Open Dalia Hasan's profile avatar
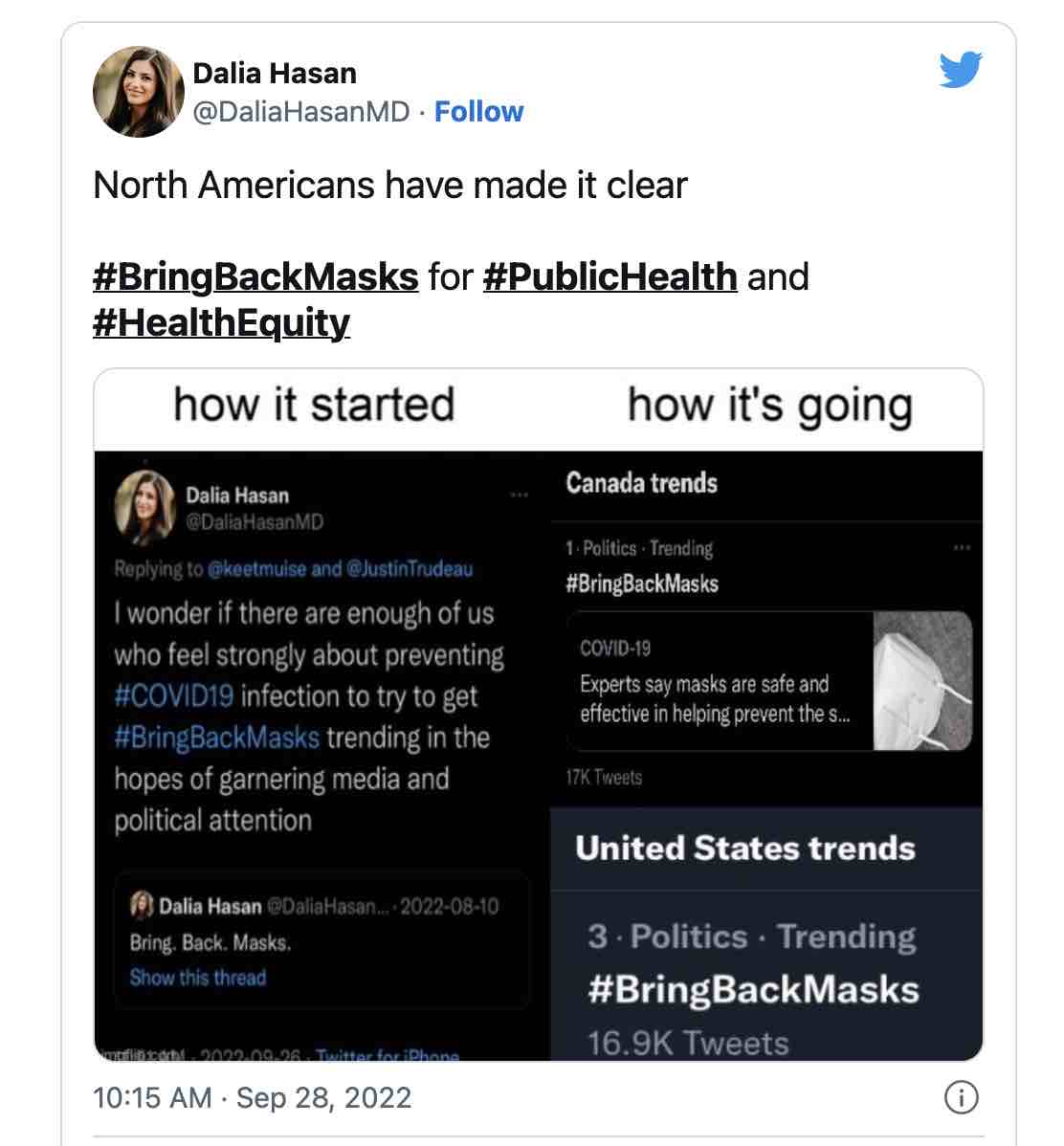The height and width of the screenshot is (1146, 1064). pos(138,92)
